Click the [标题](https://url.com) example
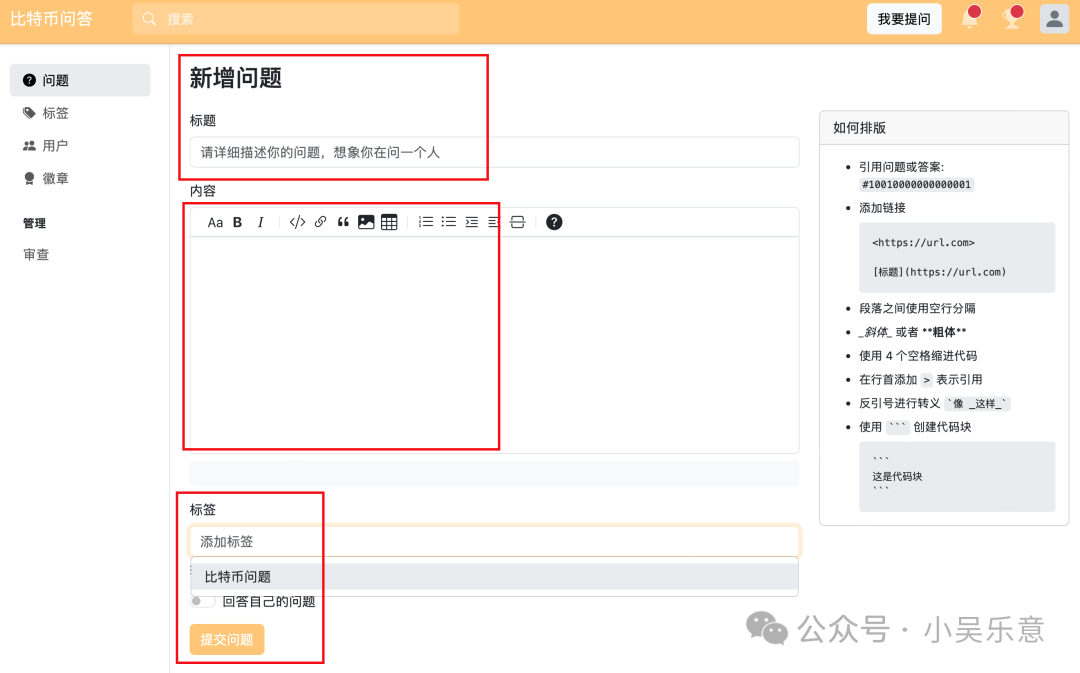This screenshot has width=1080, height=673. click(939, 272)
